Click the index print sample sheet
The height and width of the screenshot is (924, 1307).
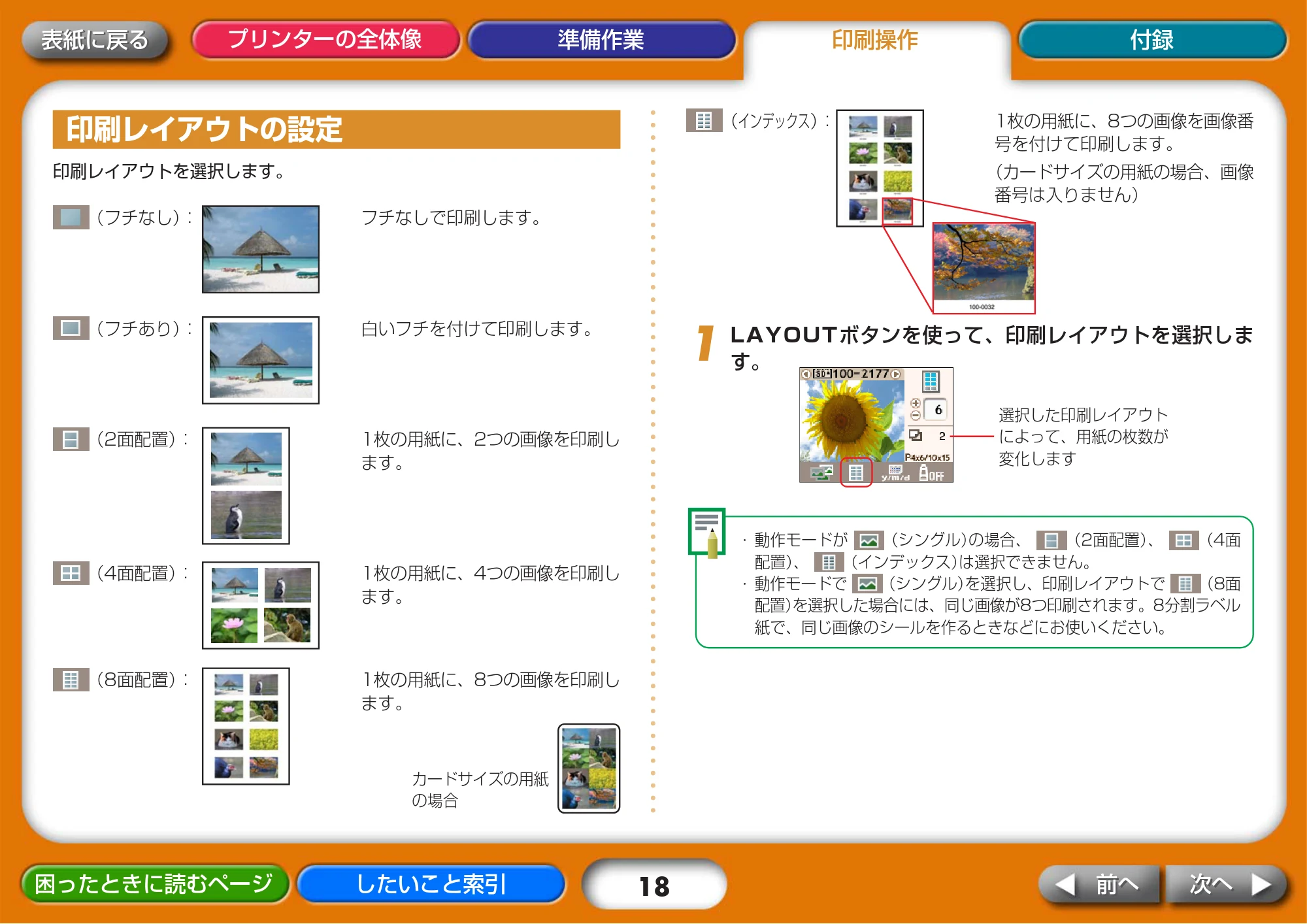(880, 168)
